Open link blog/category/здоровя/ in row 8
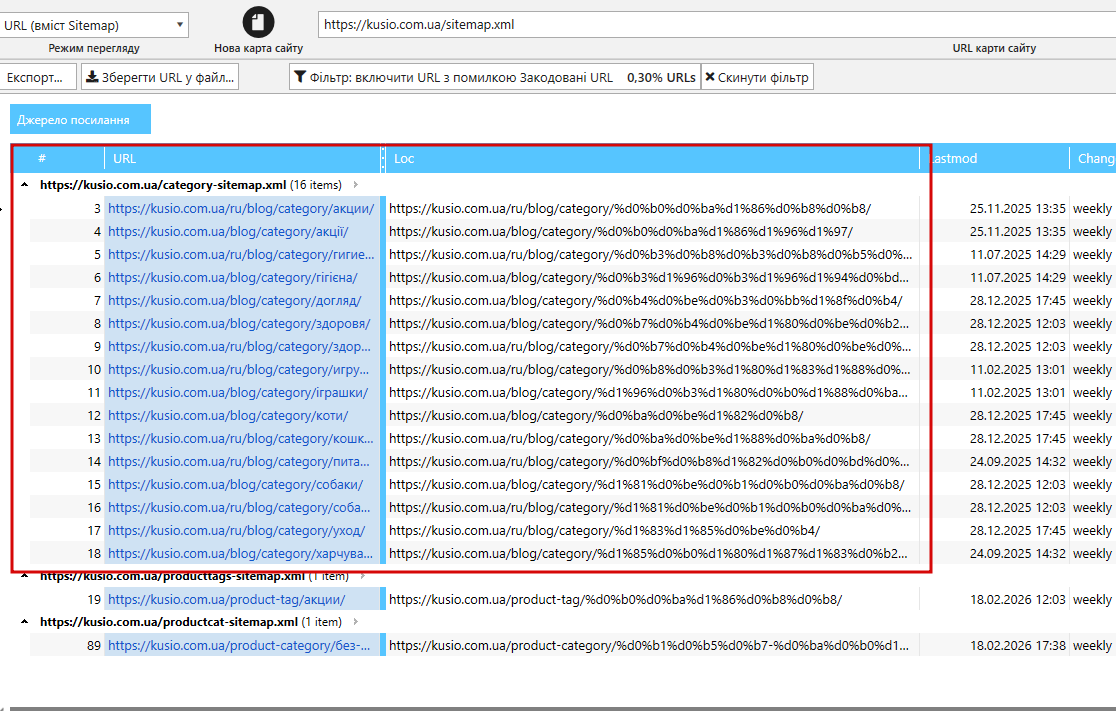1116x711 pixels. click(x=239, y=323)
